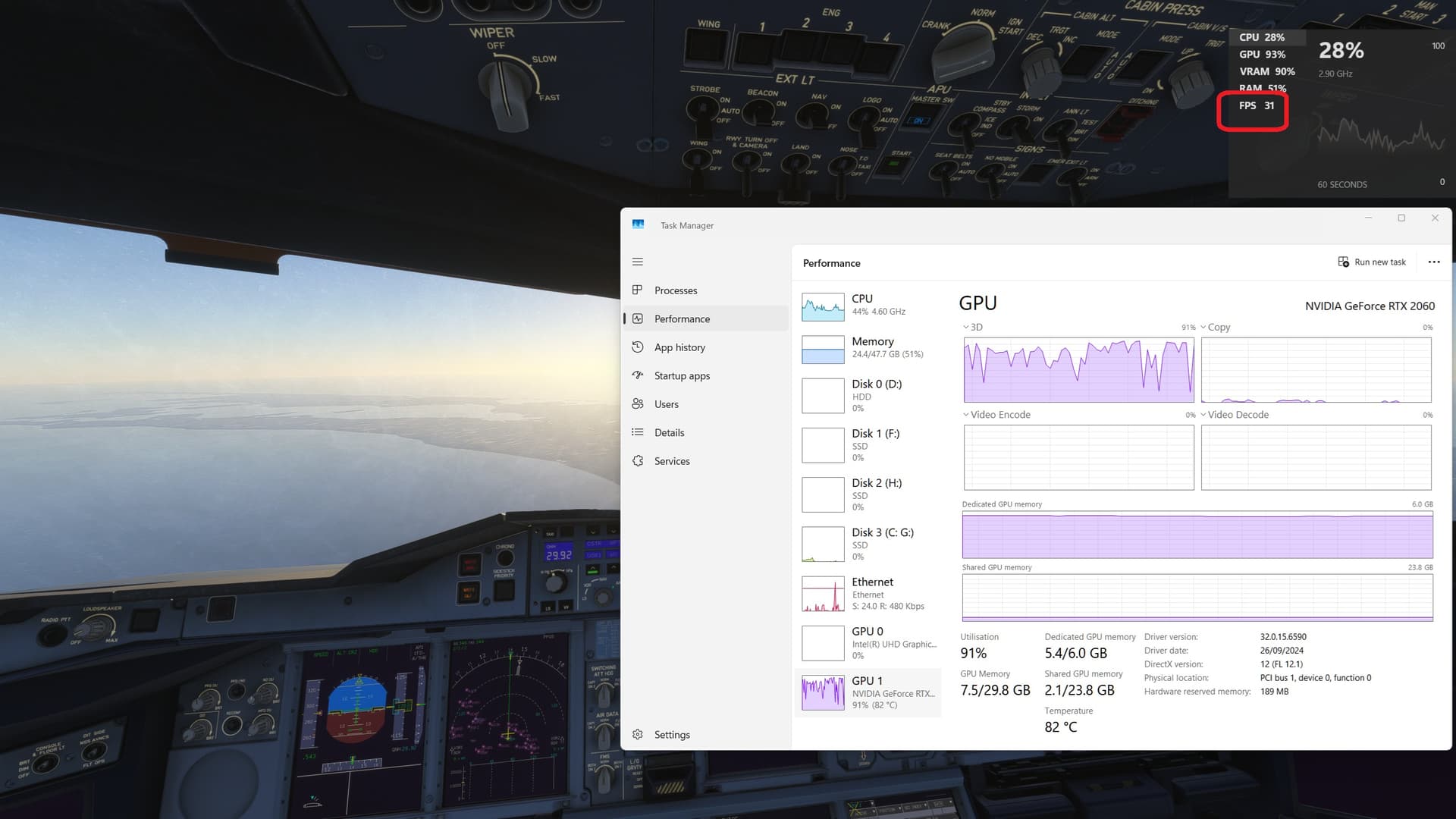The image size is (1456, 819).
Task: Open the Services section
Action: click(x=672, y=460)
